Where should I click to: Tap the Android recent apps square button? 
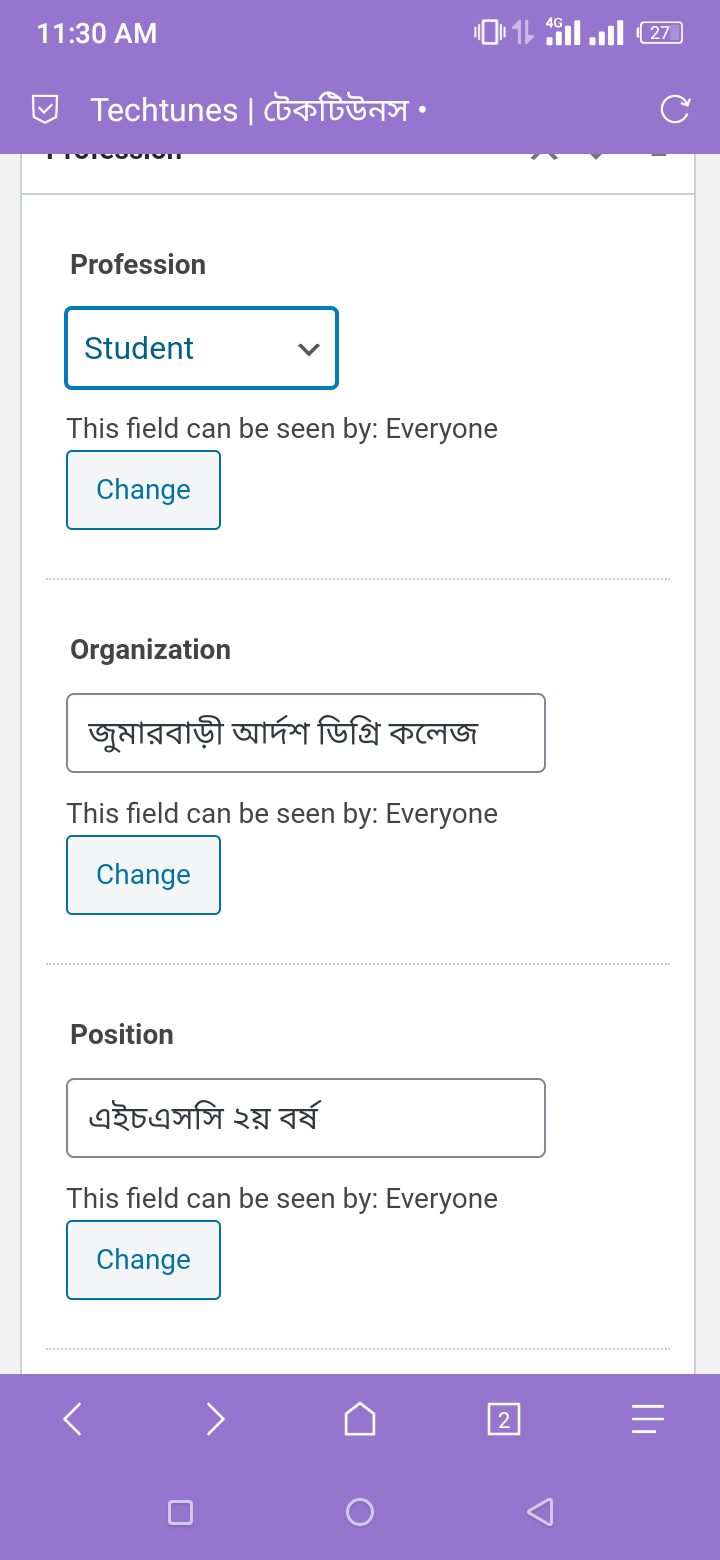(x=180, y=1512)
